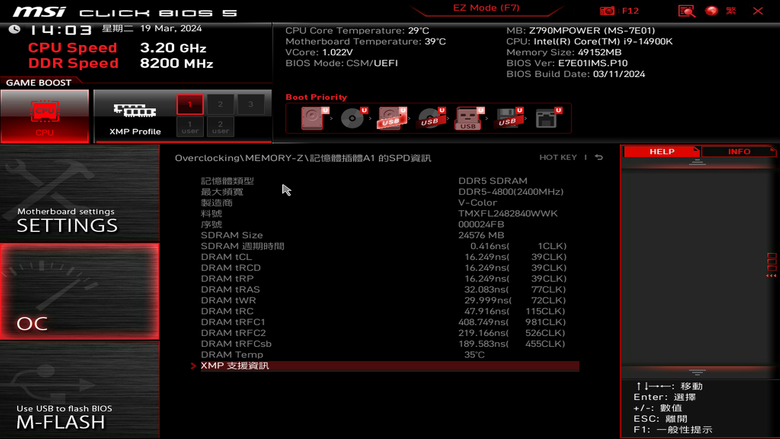Click the side panel expand arrows at right edge
780x439 pixels.
pos(772,265)
